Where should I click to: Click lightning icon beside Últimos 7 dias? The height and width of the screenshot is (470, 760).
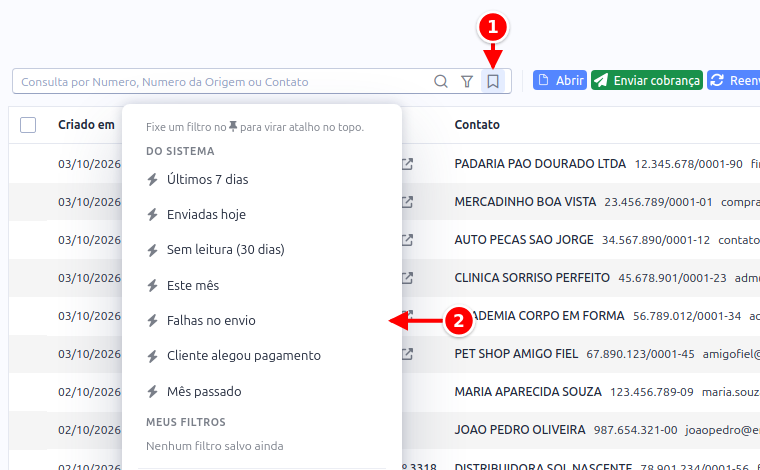coord(153,179)
